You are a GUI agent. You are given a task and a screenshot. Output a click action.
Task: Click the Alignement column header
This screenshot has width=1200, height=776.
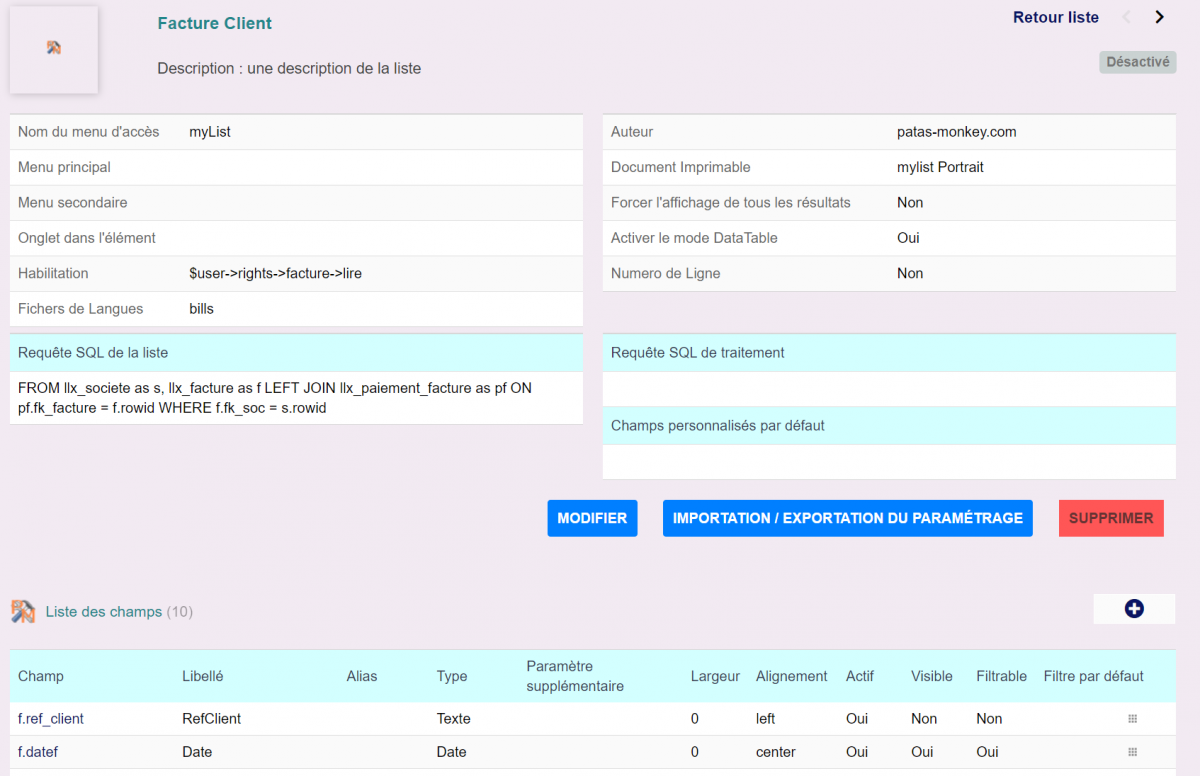791,676
